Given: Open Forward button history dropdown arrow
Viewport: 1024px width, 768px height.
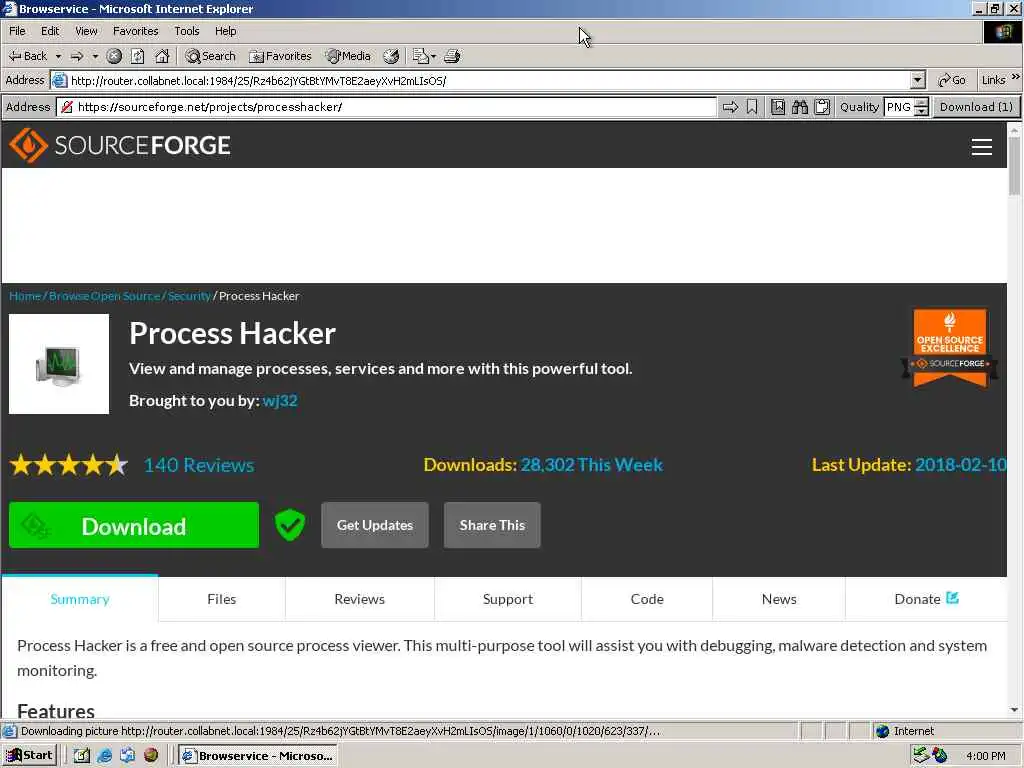Looking at the screenshot, I should 95,56.
